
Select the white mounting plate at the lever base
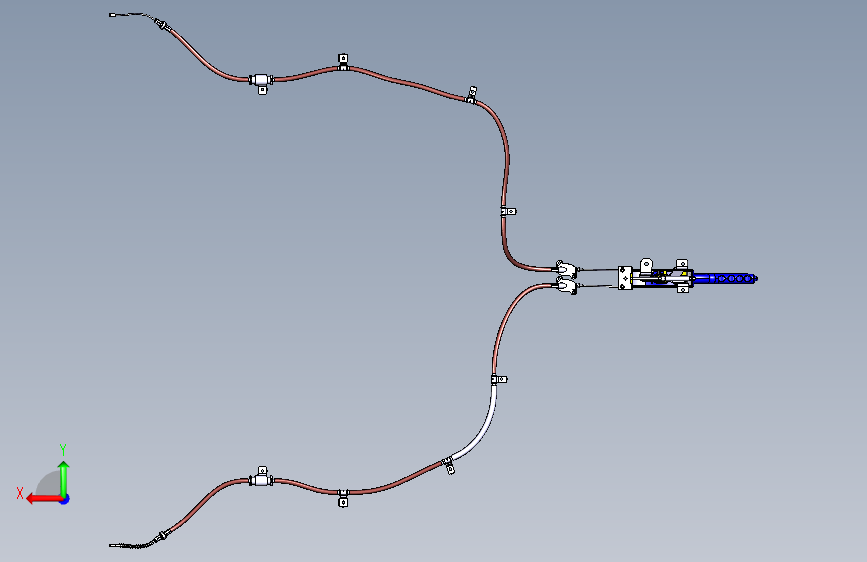[625, 278]
